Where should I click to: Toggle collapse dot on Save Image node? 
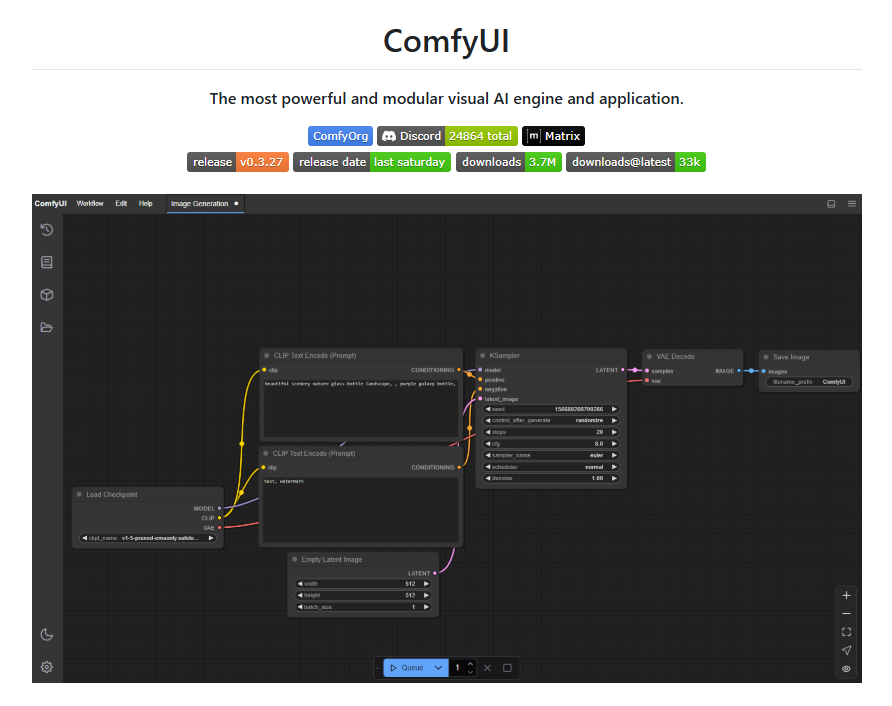click(x=766, y=357)
